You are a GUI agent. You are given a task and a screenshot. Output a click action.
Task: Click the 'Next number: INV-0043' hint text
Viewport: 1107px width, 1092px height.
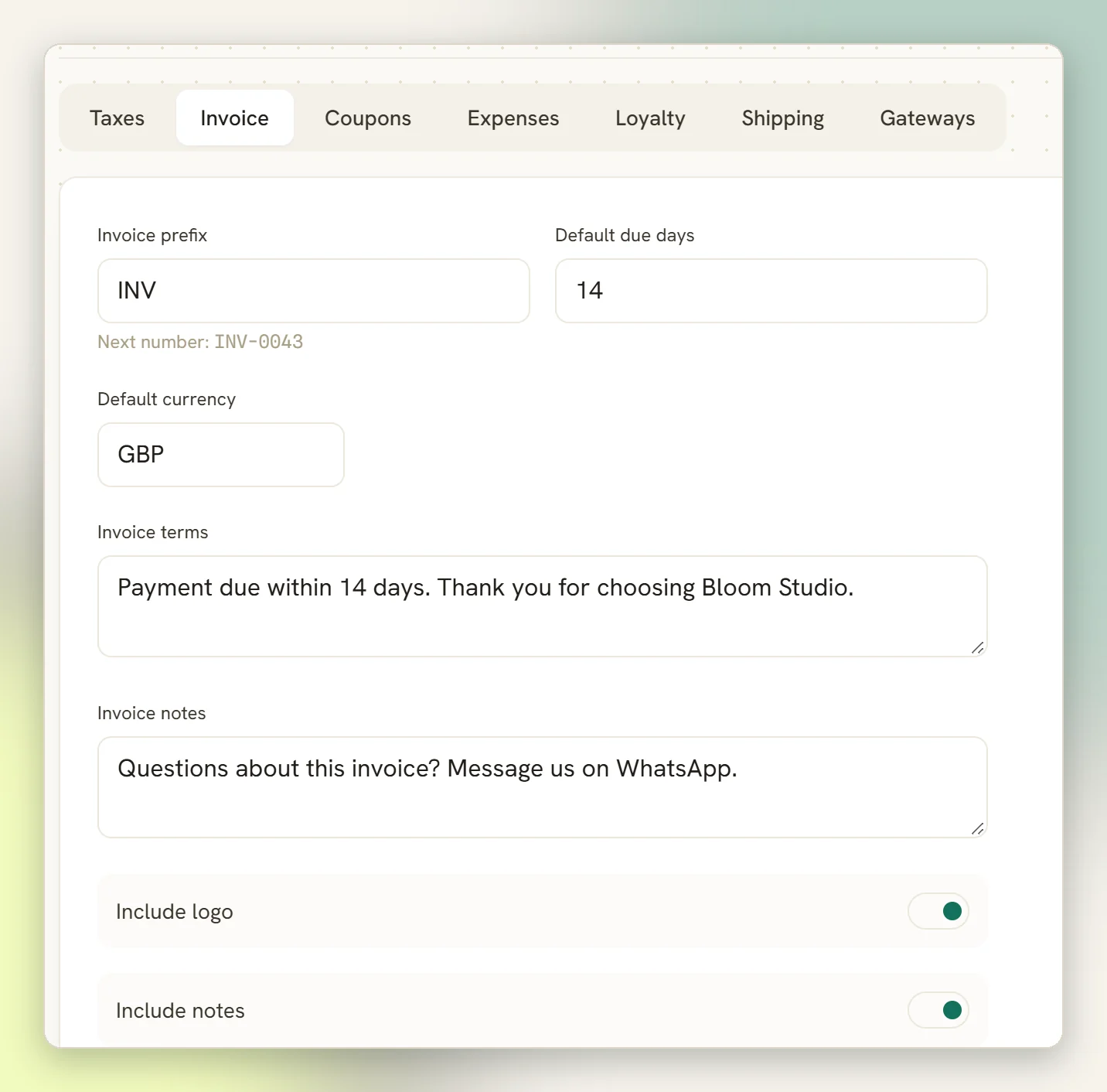(x=200, y=342)
